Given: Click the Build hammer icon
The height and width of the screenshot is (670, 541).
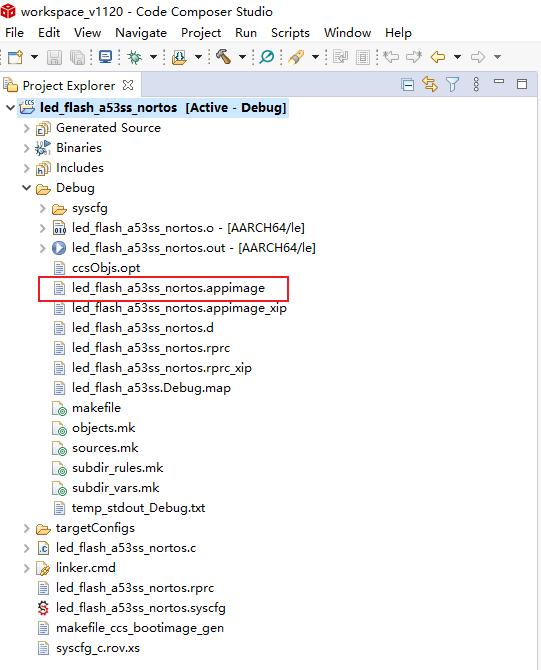Looking at the screenshot, I should pyautogui.click(x=223, y=56).
